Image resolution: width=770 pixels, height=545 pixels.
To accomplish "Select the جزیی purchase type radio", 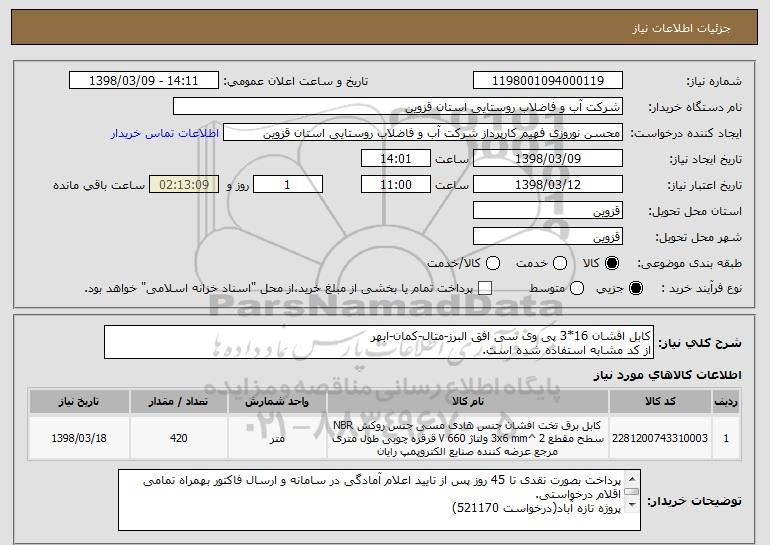I will pos(635,289).
